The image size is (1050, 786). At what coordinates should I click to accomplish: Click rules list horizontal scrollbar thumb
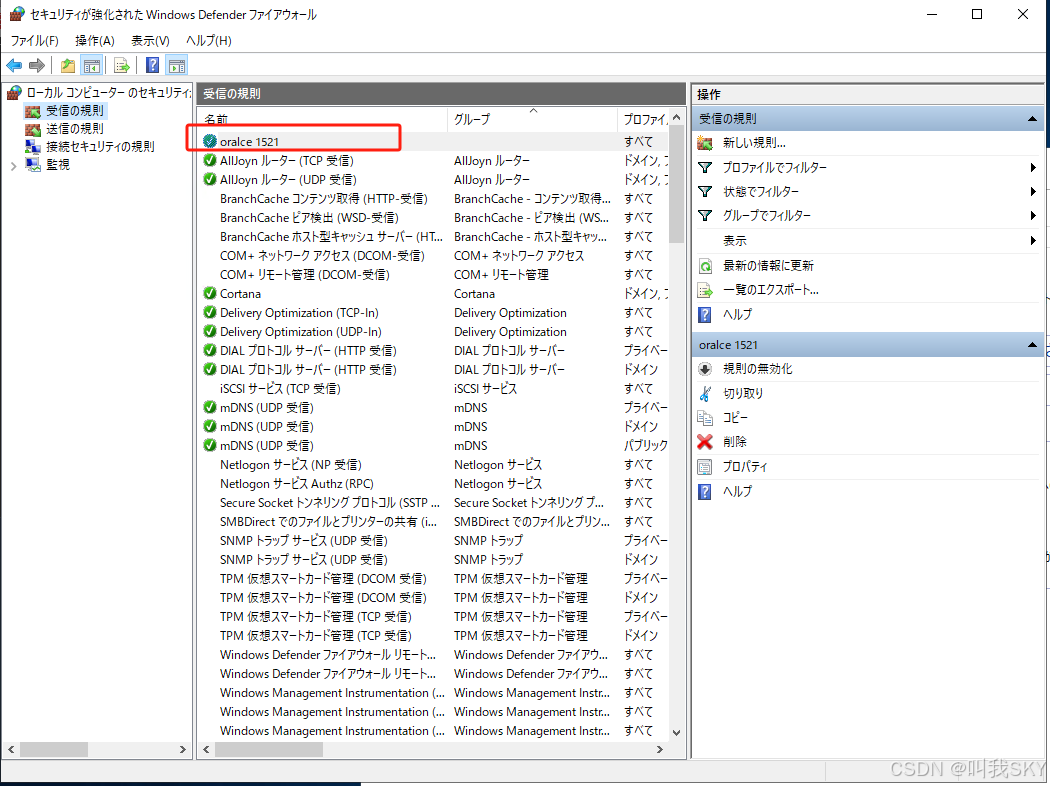coord(269,749)
